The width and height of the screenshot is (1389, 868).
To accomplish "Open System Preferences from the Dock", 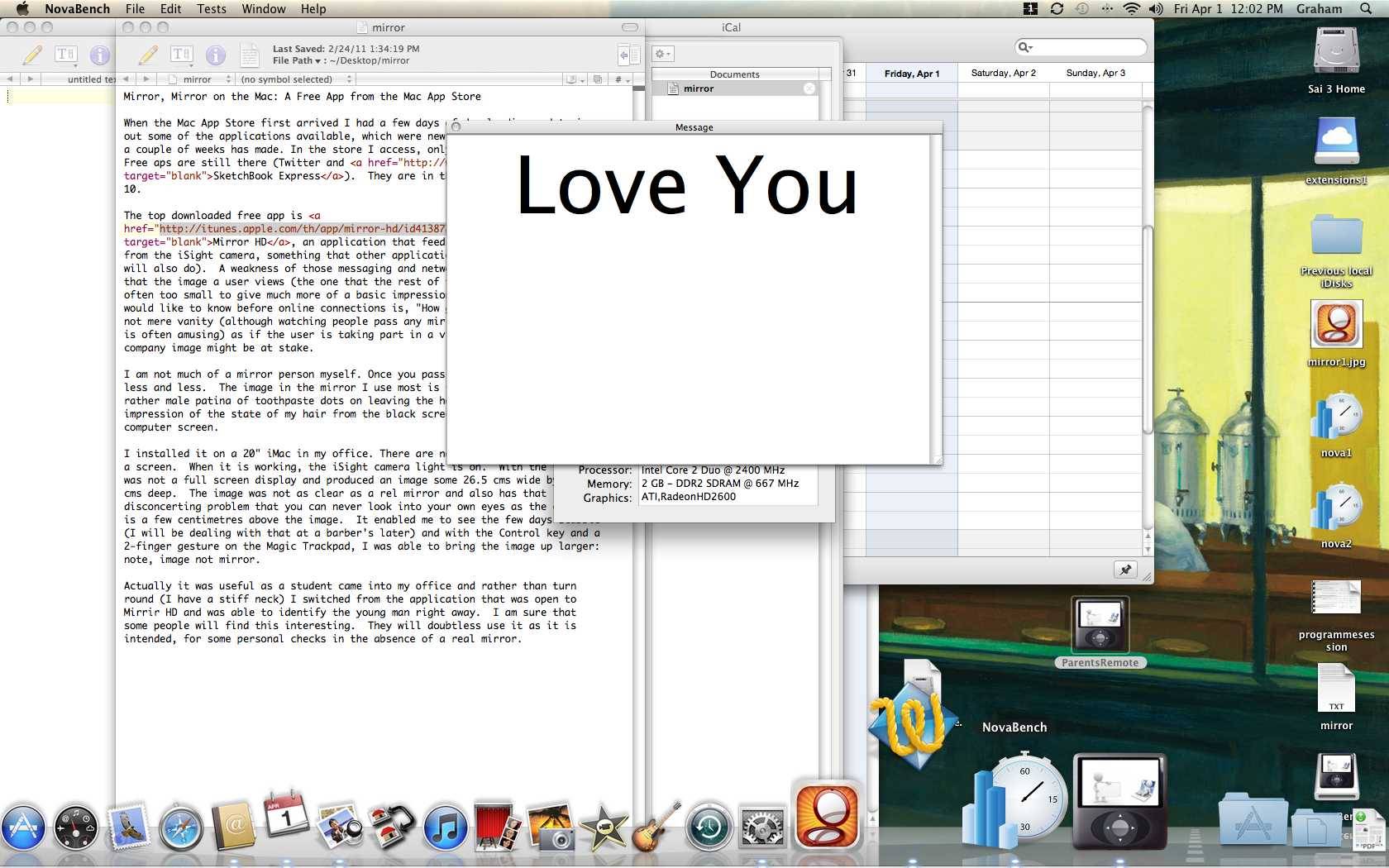I will click(x=761, y=827).
